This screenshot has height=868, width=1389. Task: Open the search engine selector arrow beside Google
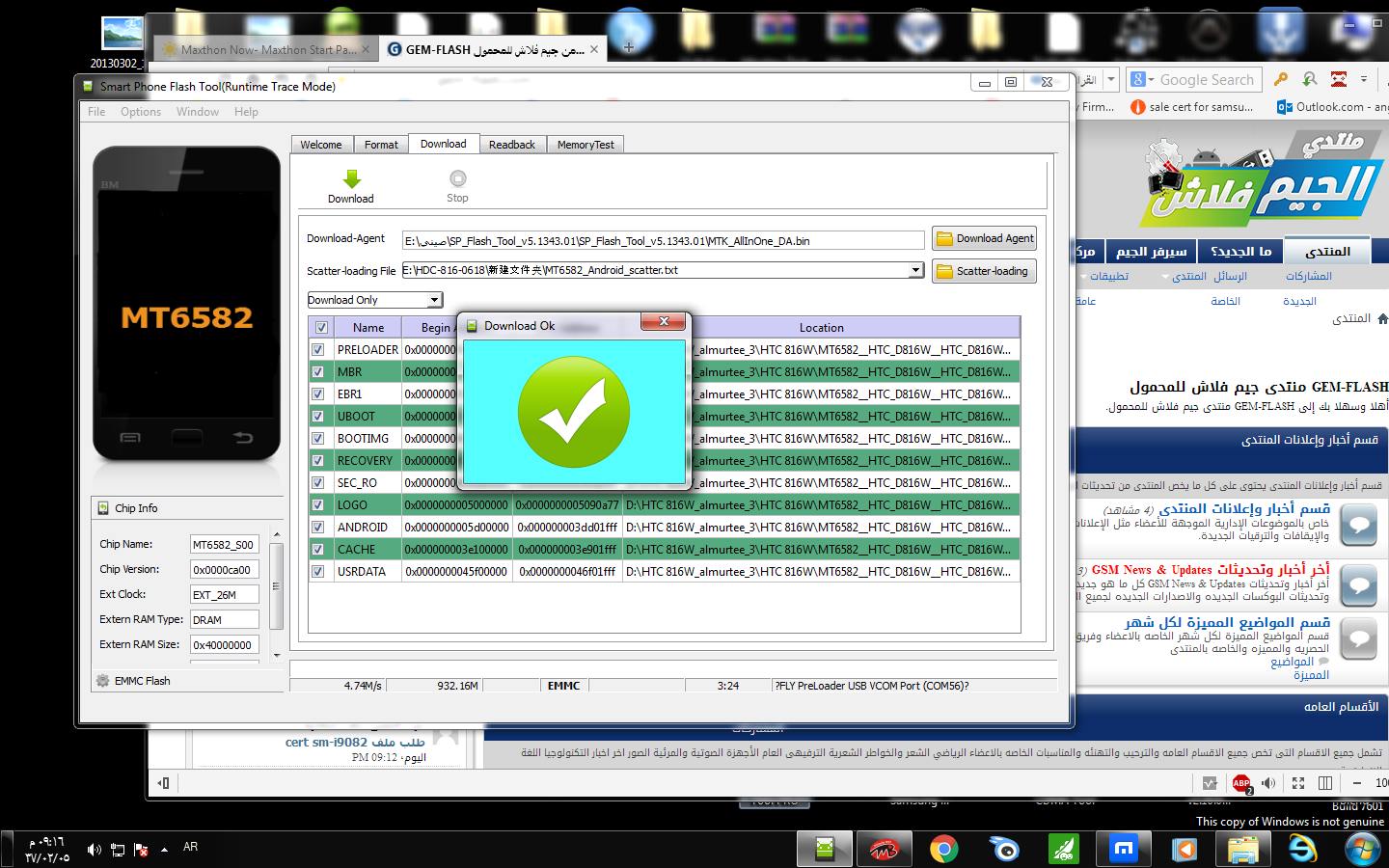tap(1151, 80)
